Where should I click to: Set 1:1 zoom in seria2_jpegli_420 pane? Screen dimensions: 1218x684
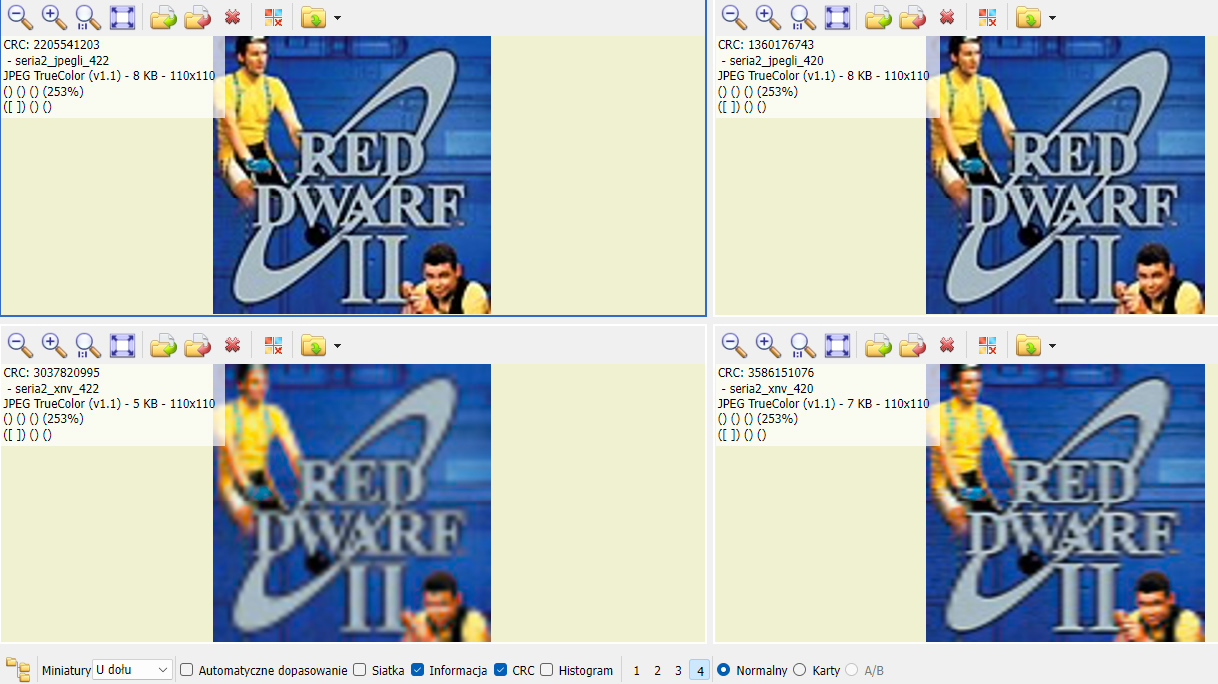(802, 17)
